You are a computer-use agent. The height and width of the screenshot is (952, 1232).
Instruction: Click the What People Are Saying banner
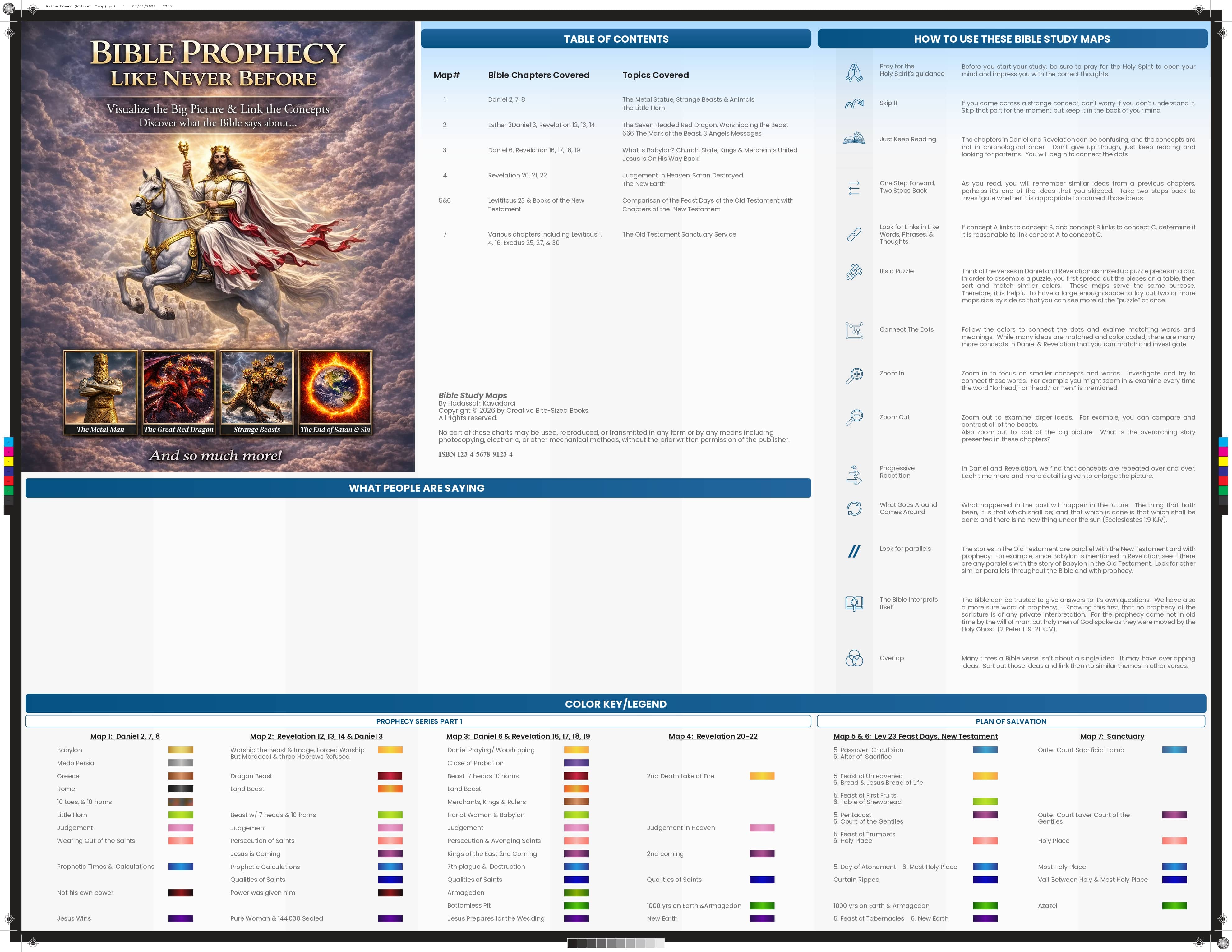pos(418,488)
